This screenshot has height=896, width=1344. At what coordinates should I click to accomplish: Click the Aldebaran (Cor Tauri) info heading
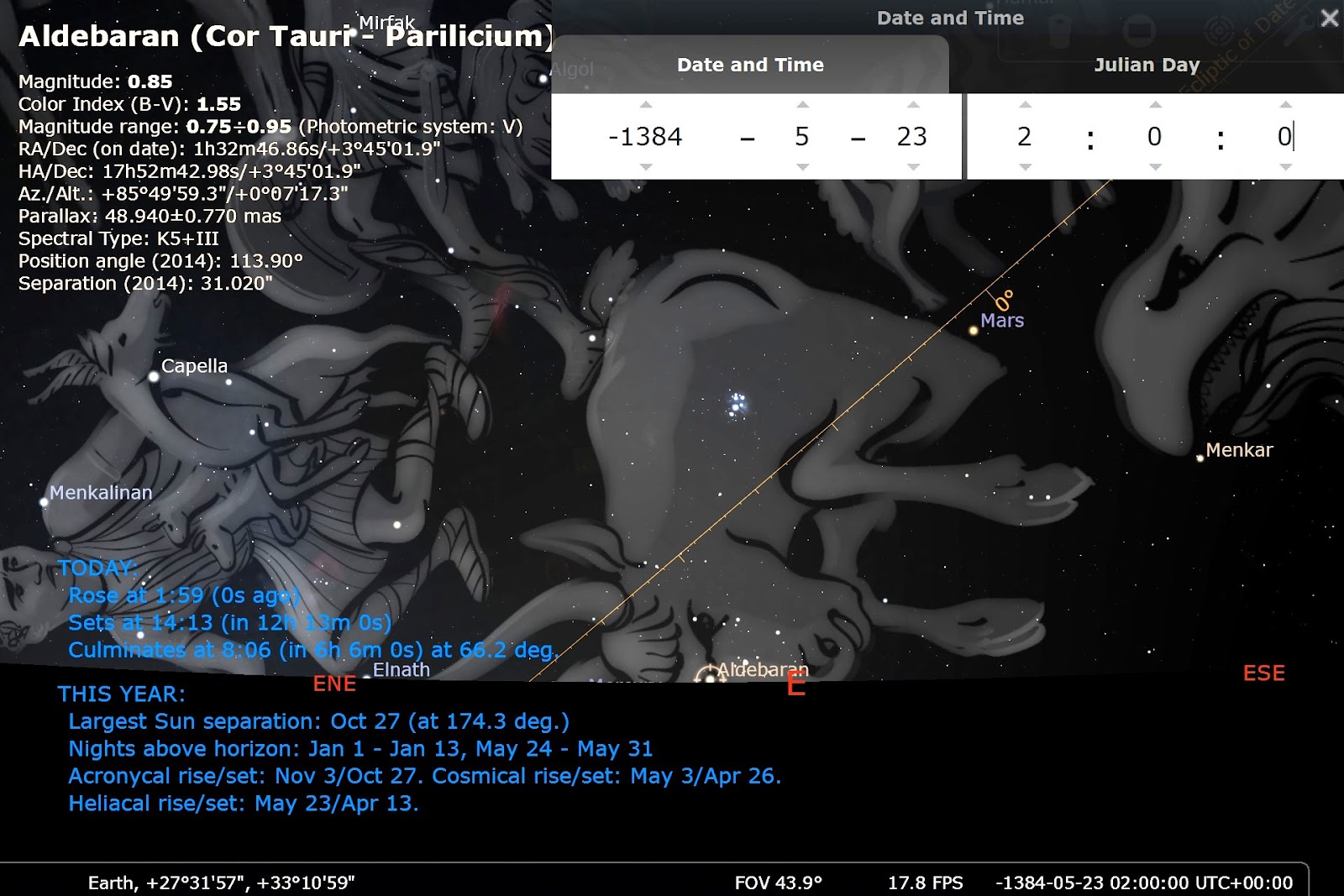pos(286,37)
